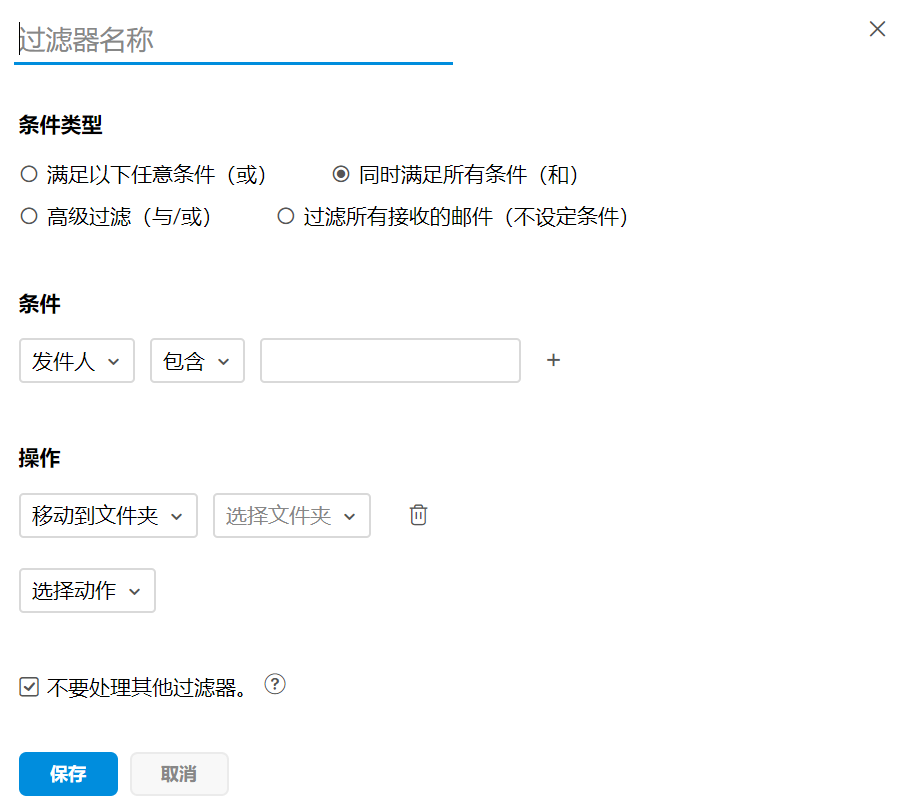The image size is (901, 810).
Task: Click the empty condition value text box
Action: pos(390,360)
